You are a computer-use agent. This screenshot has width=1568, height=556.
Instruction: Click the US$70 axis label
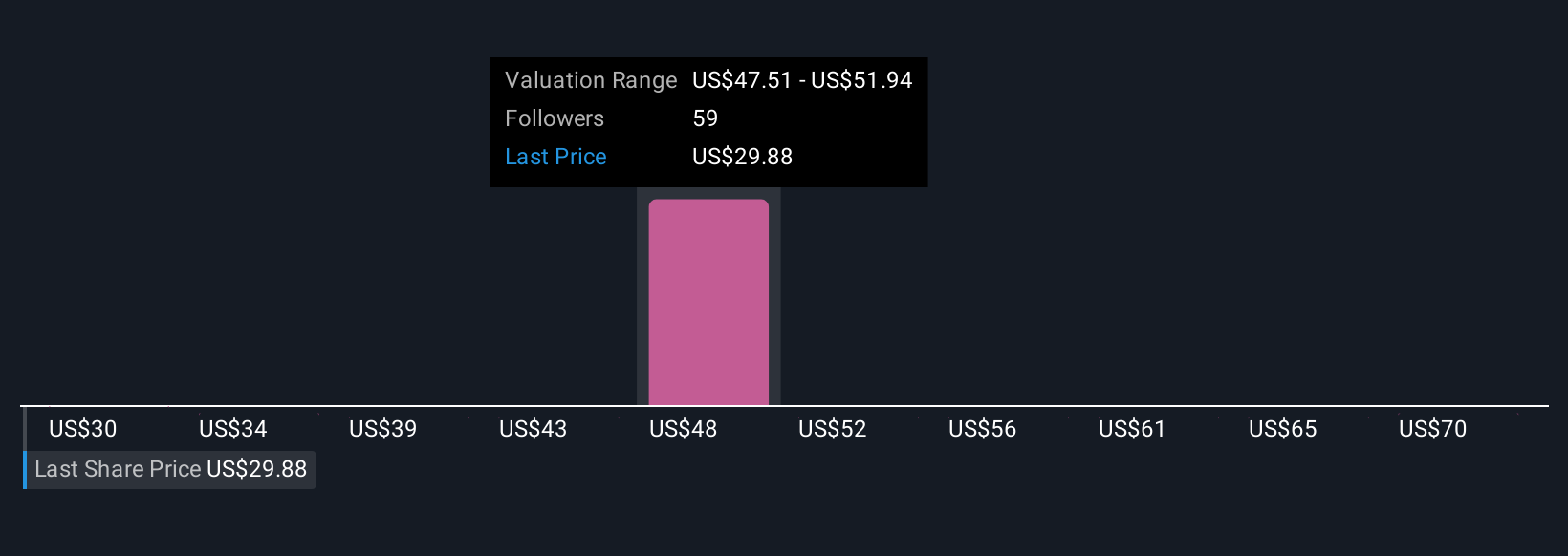coord(1433,429)
